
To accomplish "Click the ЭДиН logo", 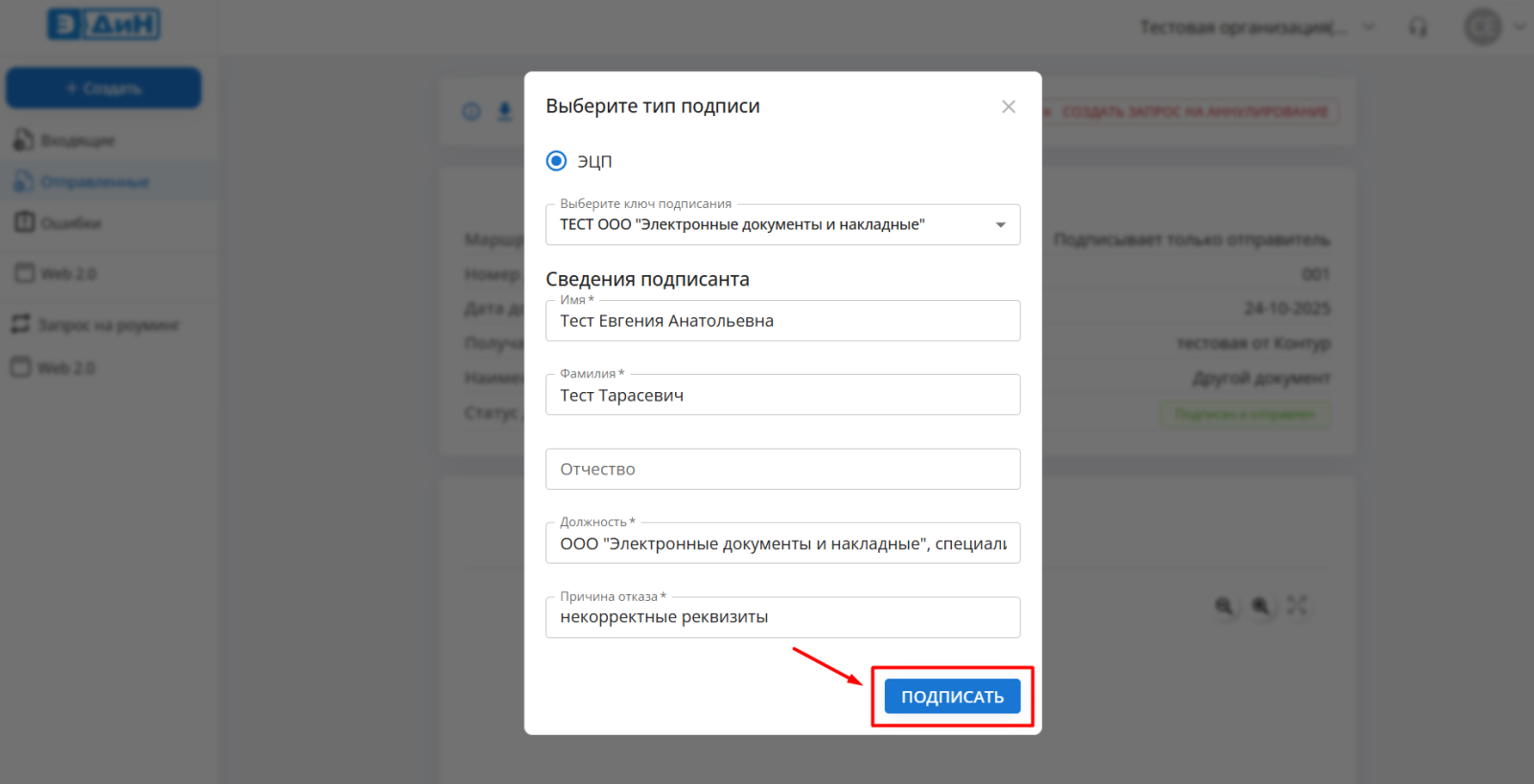I will (105, 25).
